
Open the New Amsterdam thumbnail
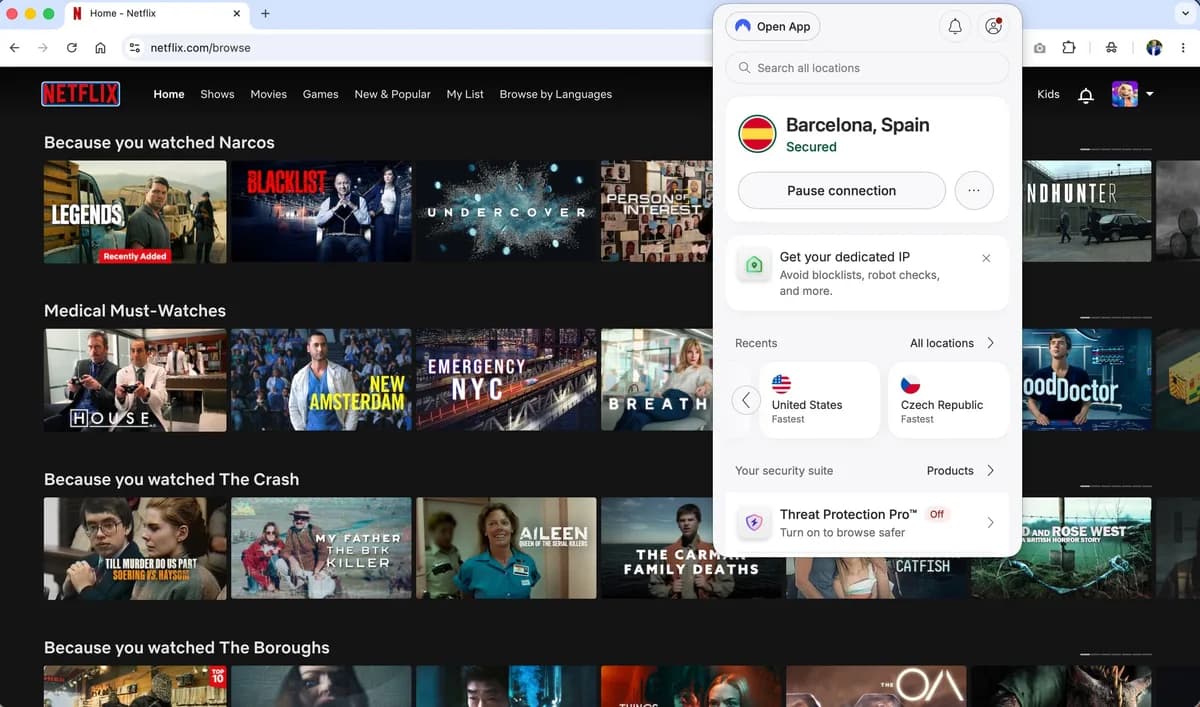(x=321, y=380)
